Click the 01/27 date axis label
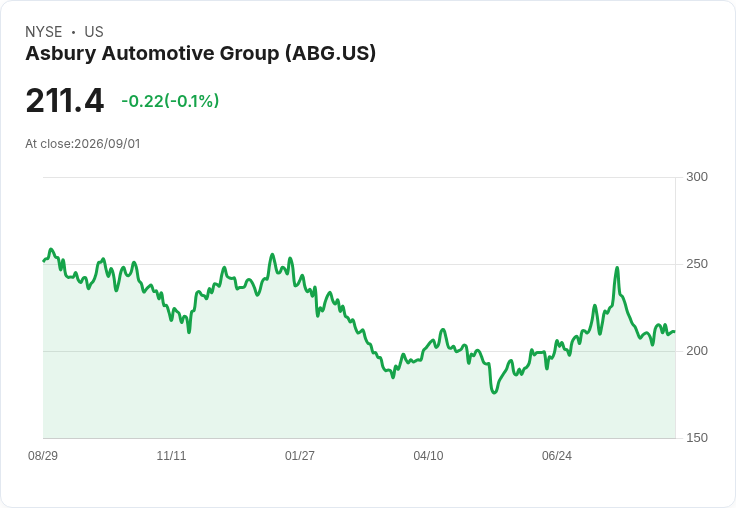Viewport: 736px width, 508px height. coord(299,455)
